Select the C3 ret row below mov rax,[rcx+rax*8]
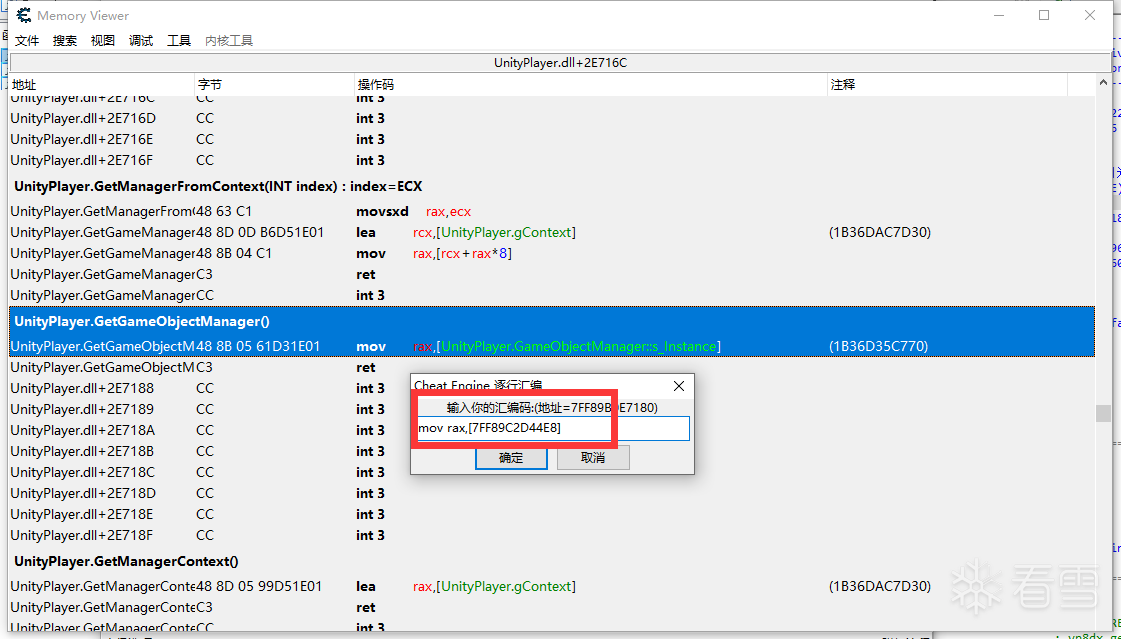 coord(551,274)
